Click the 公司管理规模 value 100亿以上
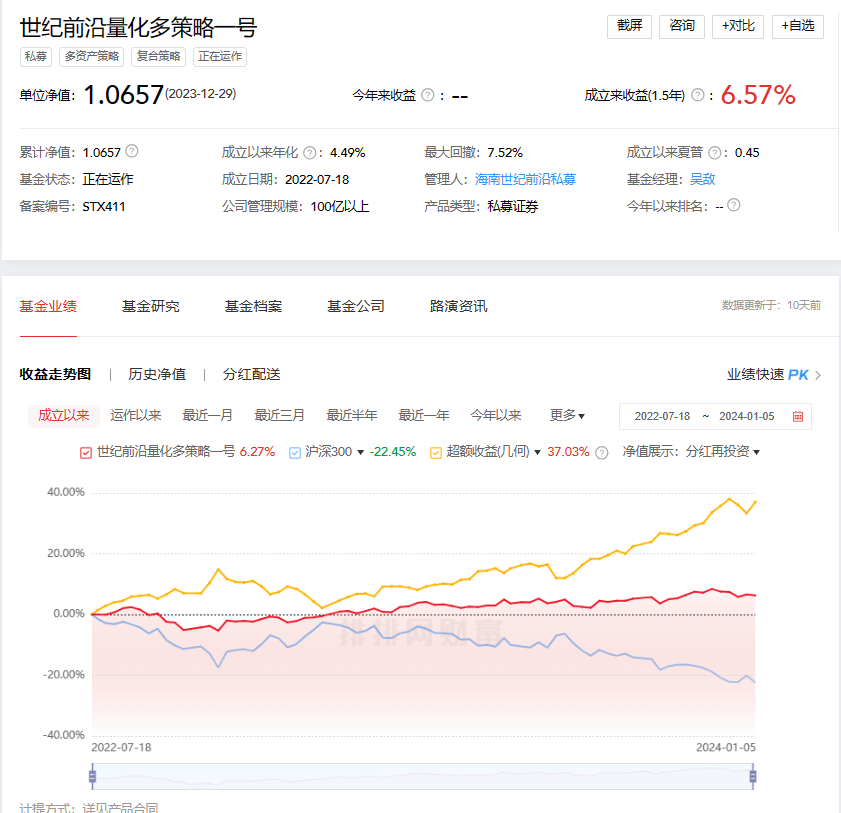Viewport: 841px width, 813px height. point(340,206)
